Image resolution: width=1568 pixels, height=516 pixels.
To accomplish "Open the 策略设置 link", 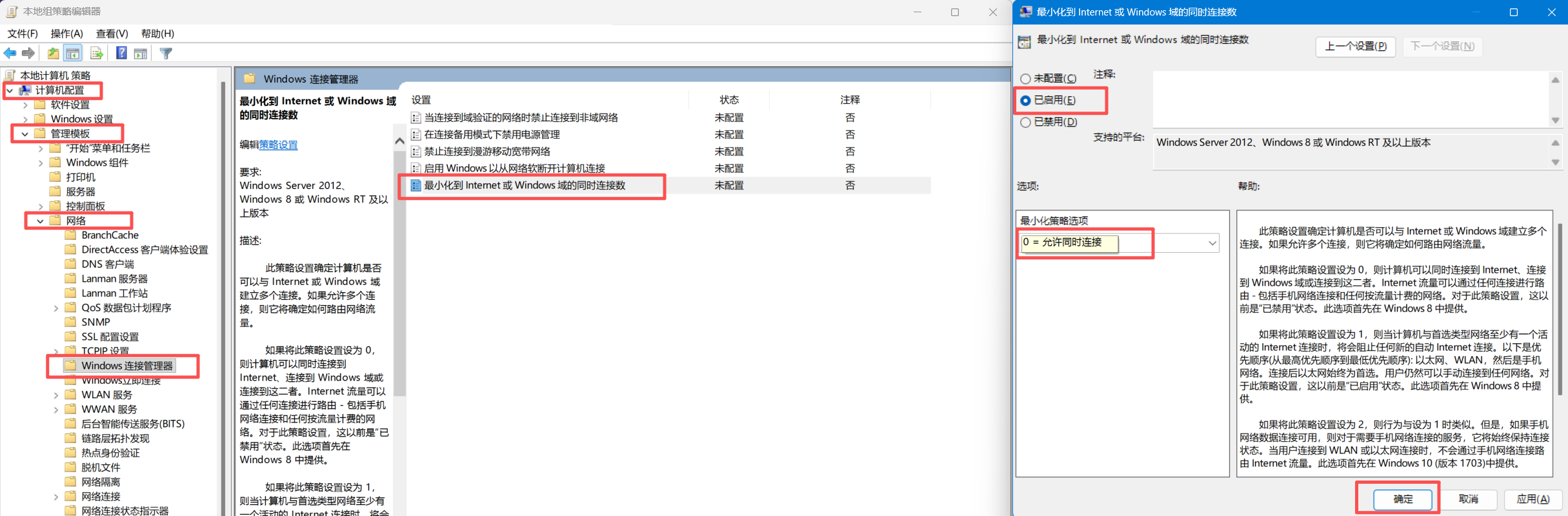I will 278,145.
